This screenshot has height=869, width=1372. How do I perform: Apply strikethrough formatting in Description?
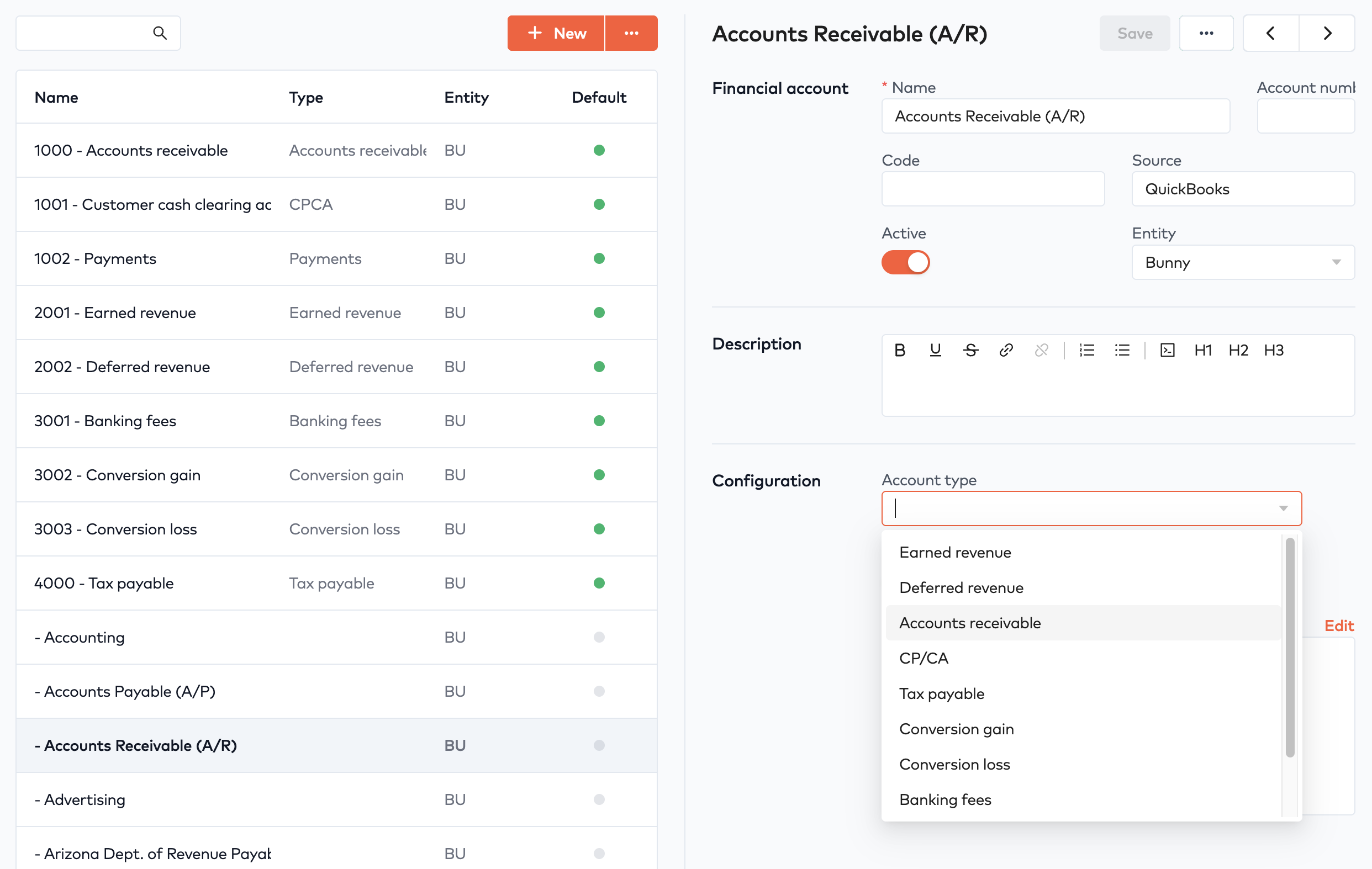pos(971,350)
